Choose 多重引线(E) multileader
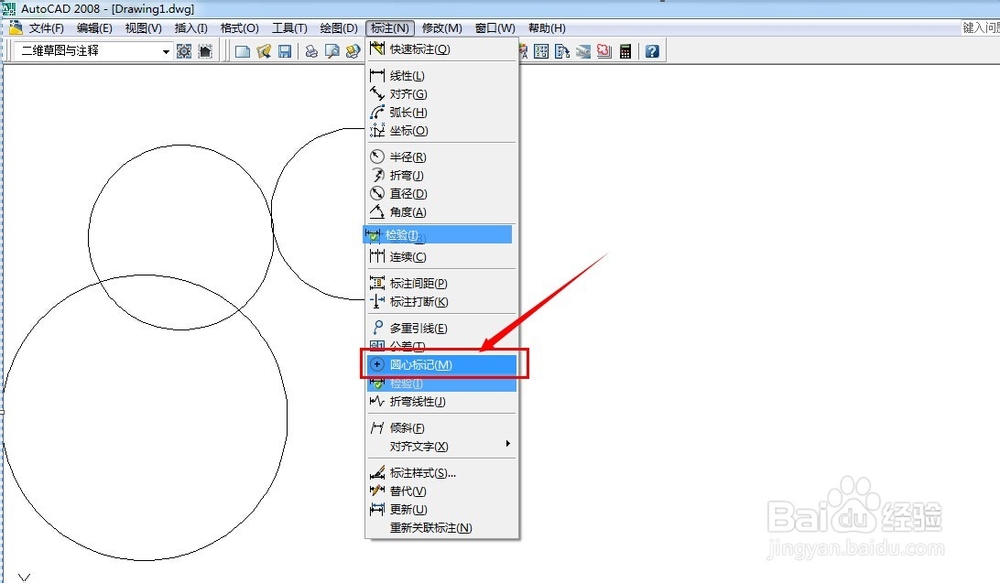The width and height of the screenshot is (1000, 583). [x=441, y=328]
